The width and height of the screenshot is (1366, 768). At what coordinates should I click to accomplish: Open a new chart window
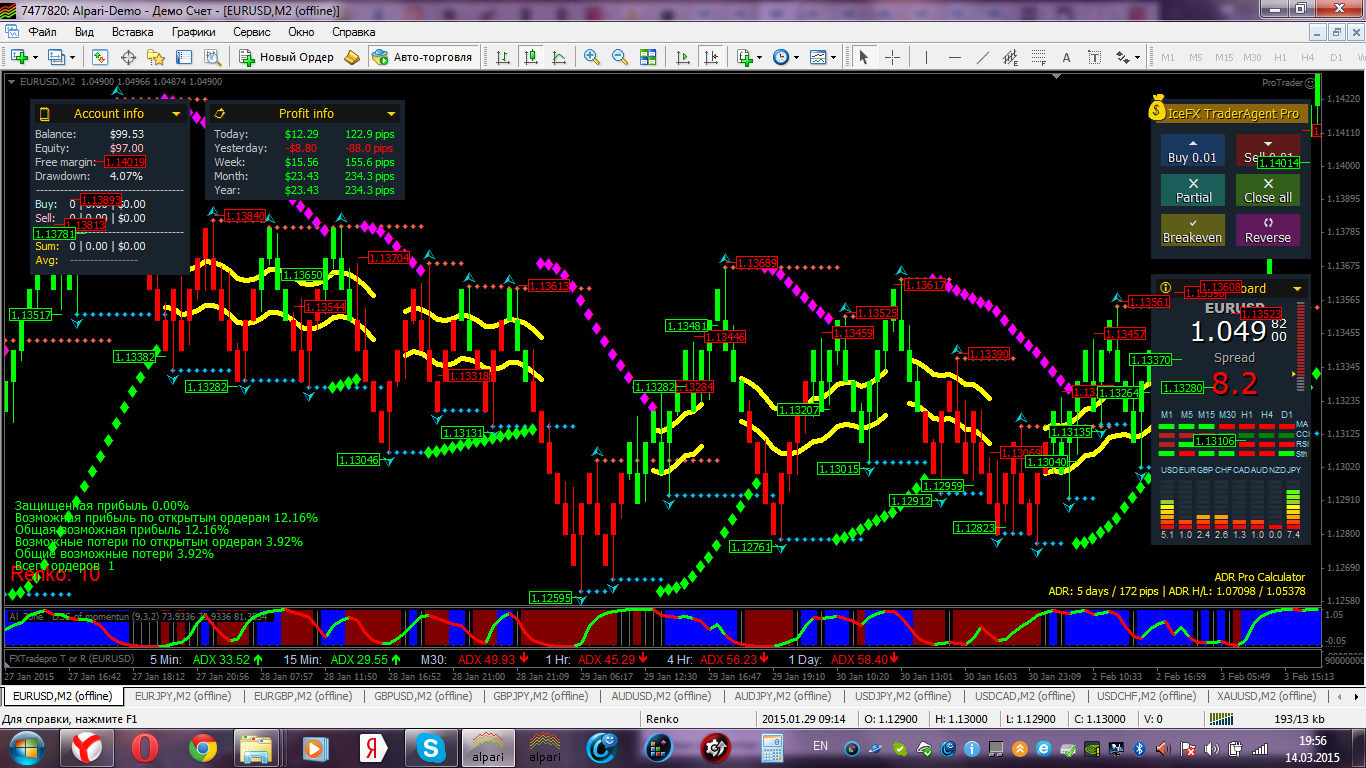tap(19, 57)
